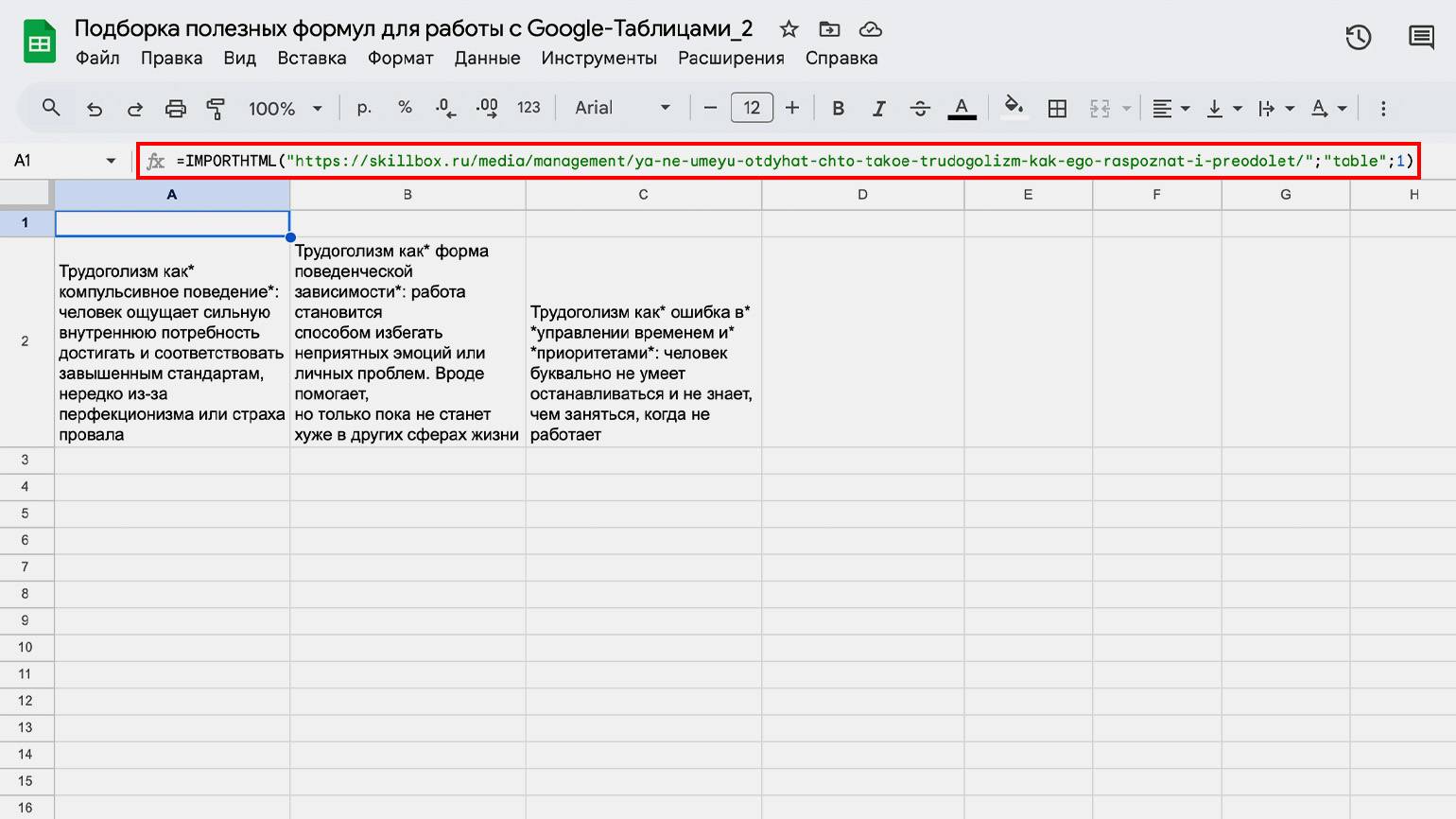This screenshot has height=819, width=1456.
Task: Edit the font size field 12
Action: tap(752, 108)
